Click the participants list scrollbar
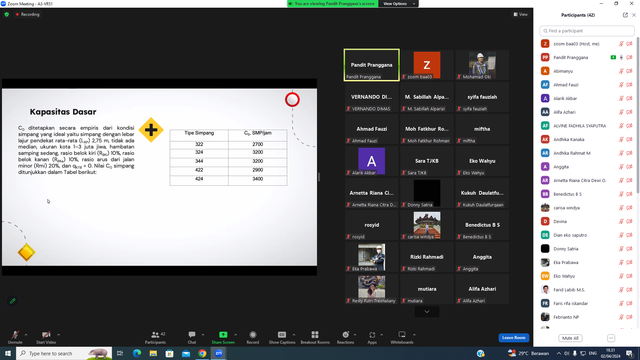640x360 pixels. (638, 114)
